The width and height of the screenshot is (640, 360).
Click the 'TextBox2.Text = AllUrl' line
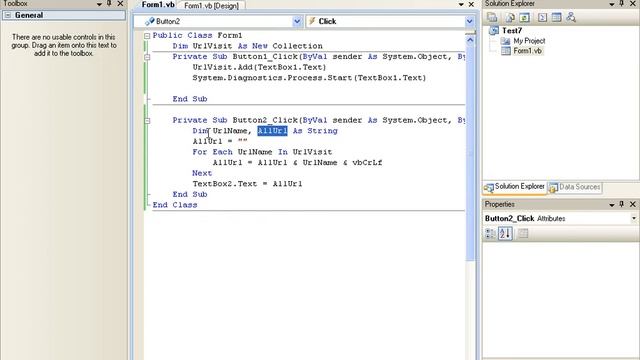click(x=247, y=184)
